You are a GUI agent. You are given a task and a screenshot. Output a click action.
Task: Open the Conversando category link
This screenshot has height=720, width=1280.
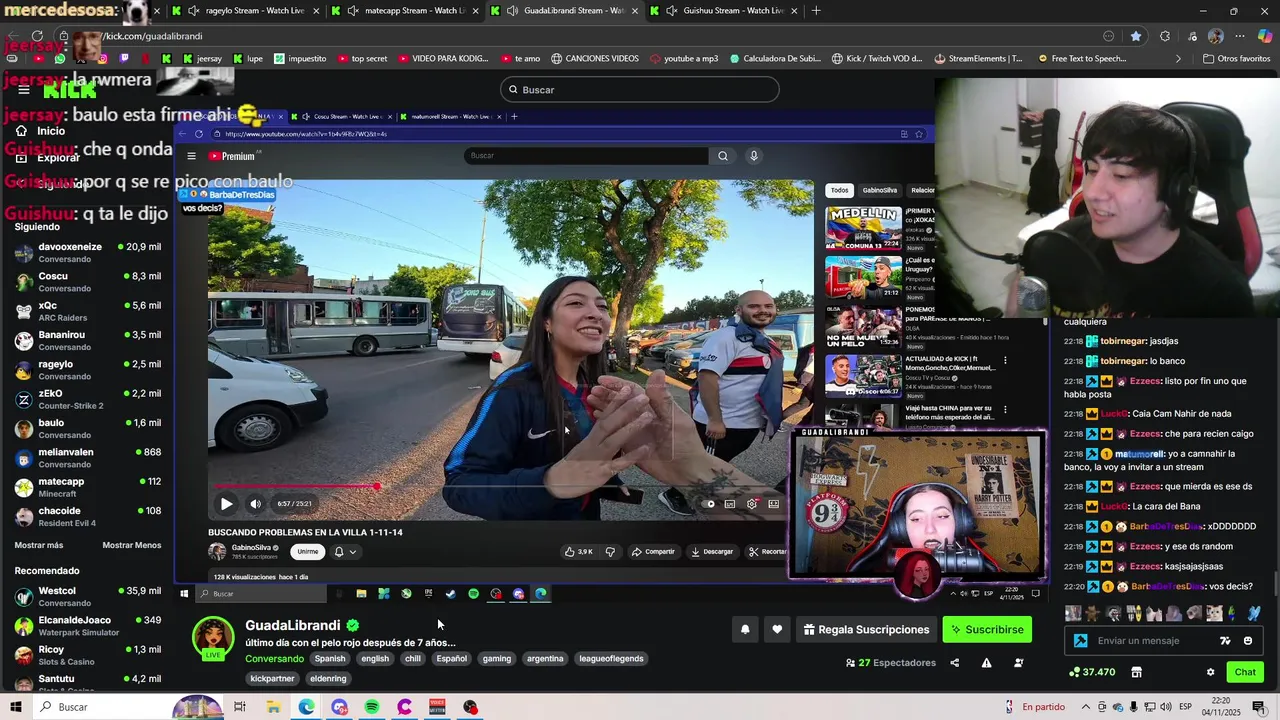274,659
